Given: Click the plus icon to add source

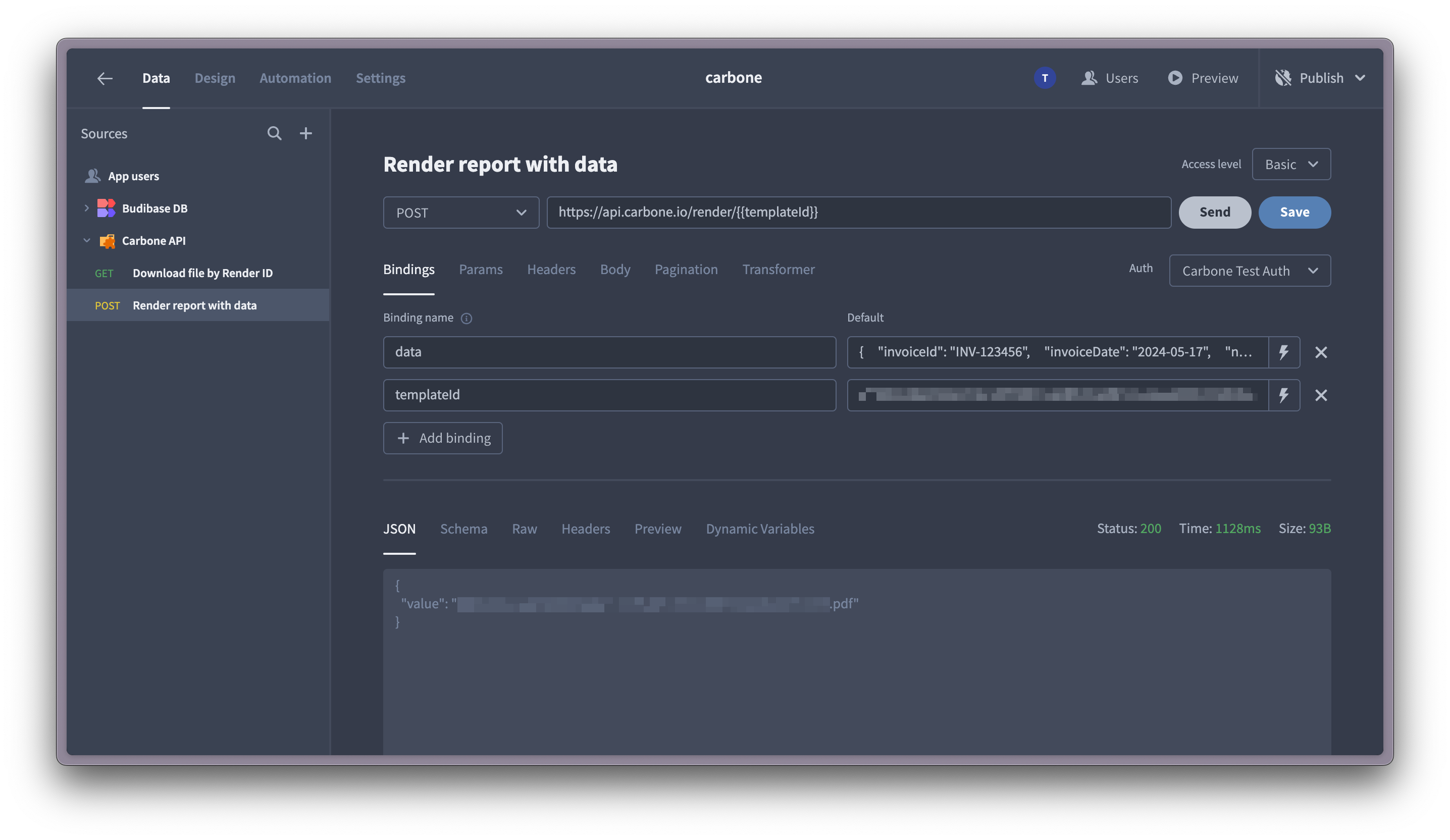Looking at the screenshot, I should tap(306, 133).
